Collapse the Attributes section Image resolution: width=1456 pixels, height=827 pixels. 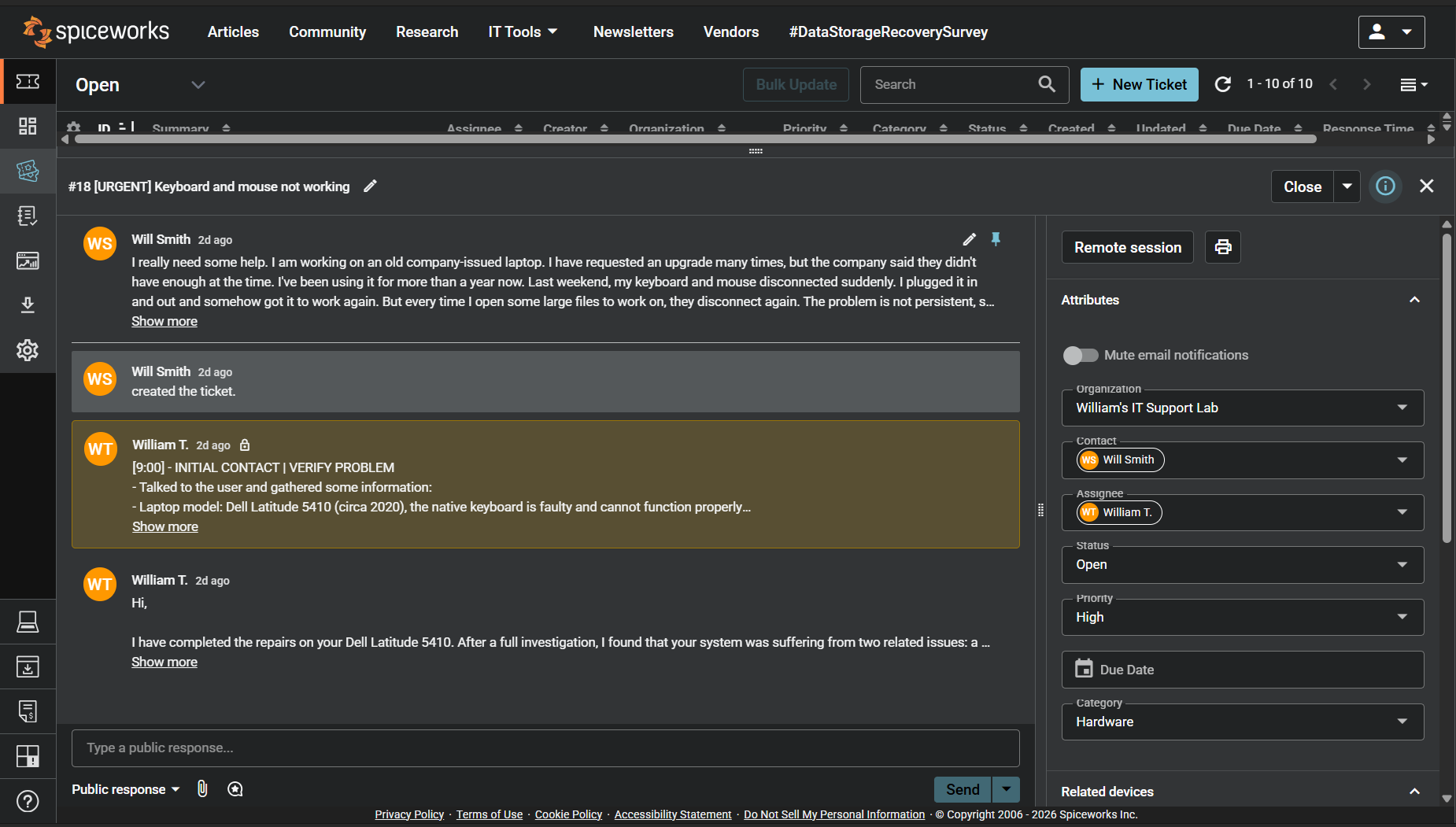(1414, 300)
